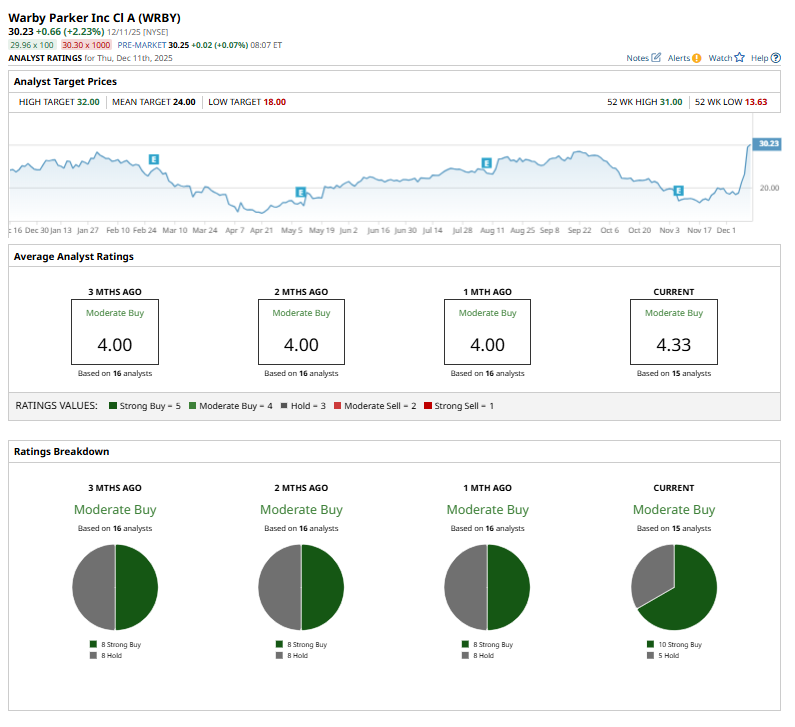Click the Warby Parker Inc Cl A title

[80, 18]
